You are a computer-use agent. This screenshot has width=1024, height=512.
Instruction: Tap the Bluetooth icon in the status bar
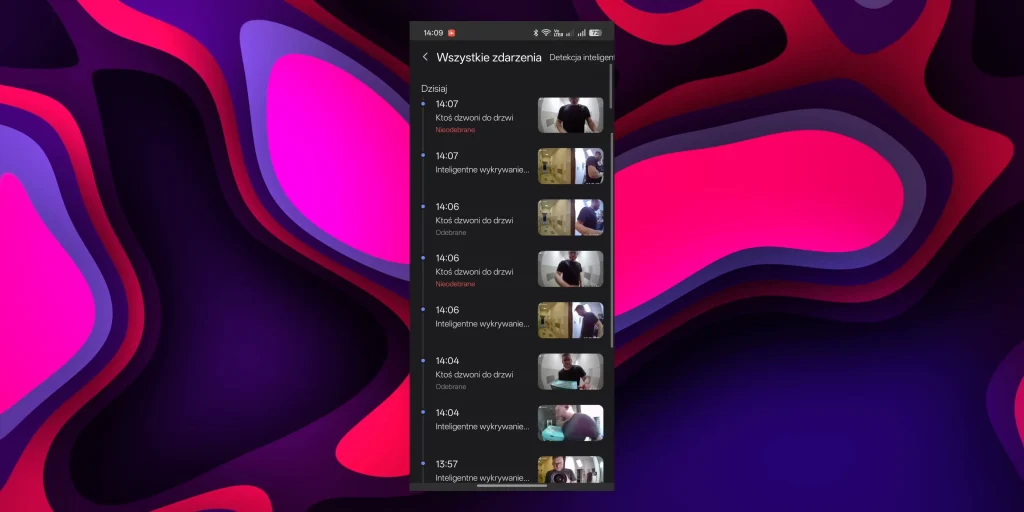point(536,33)
